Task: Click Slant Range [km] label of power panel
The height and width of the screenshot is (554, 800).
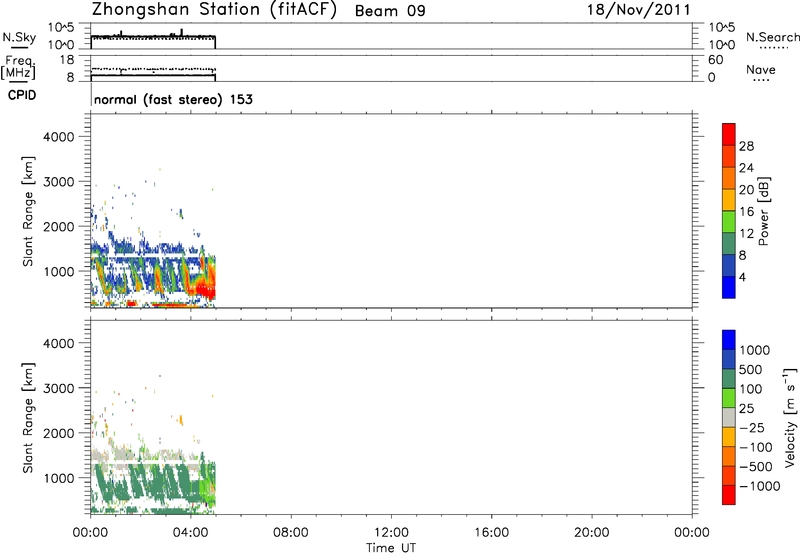Action: 28,211
